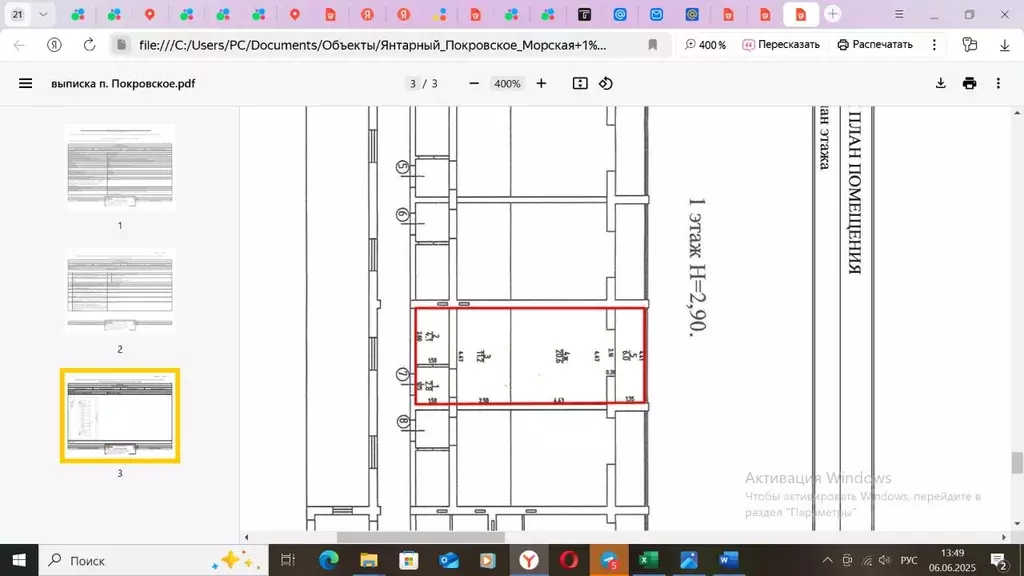Screen dimensions: 1024x576
Task: Click the page number field showing 3
Action: pyautogui.click(x=412, y=84)
